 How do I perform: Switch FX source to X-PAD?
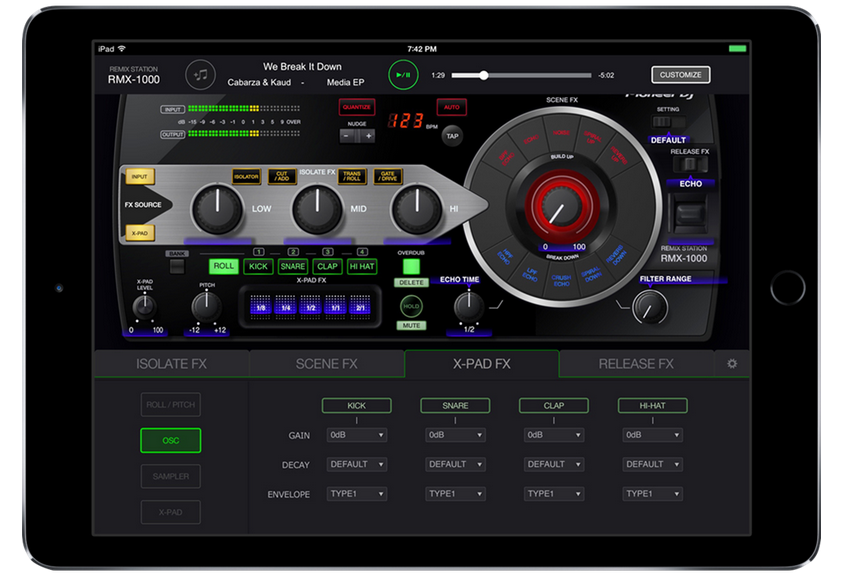click(140, 232)
